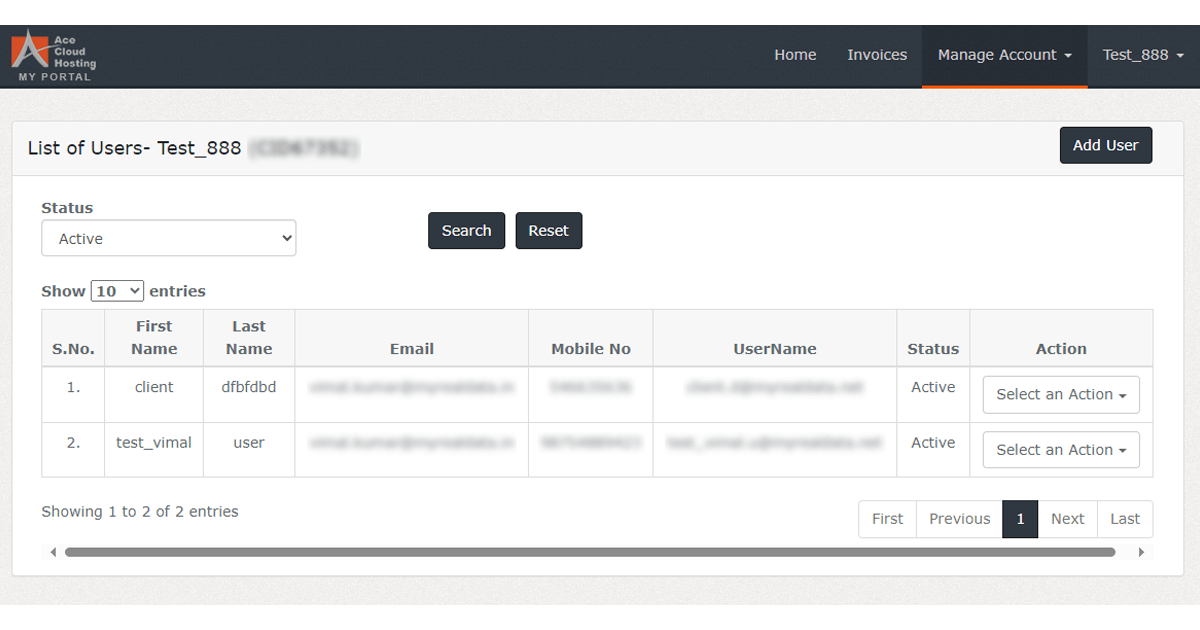Open Select an Action for test_vimal user

pyautogui.click(x=1060, y=449)
